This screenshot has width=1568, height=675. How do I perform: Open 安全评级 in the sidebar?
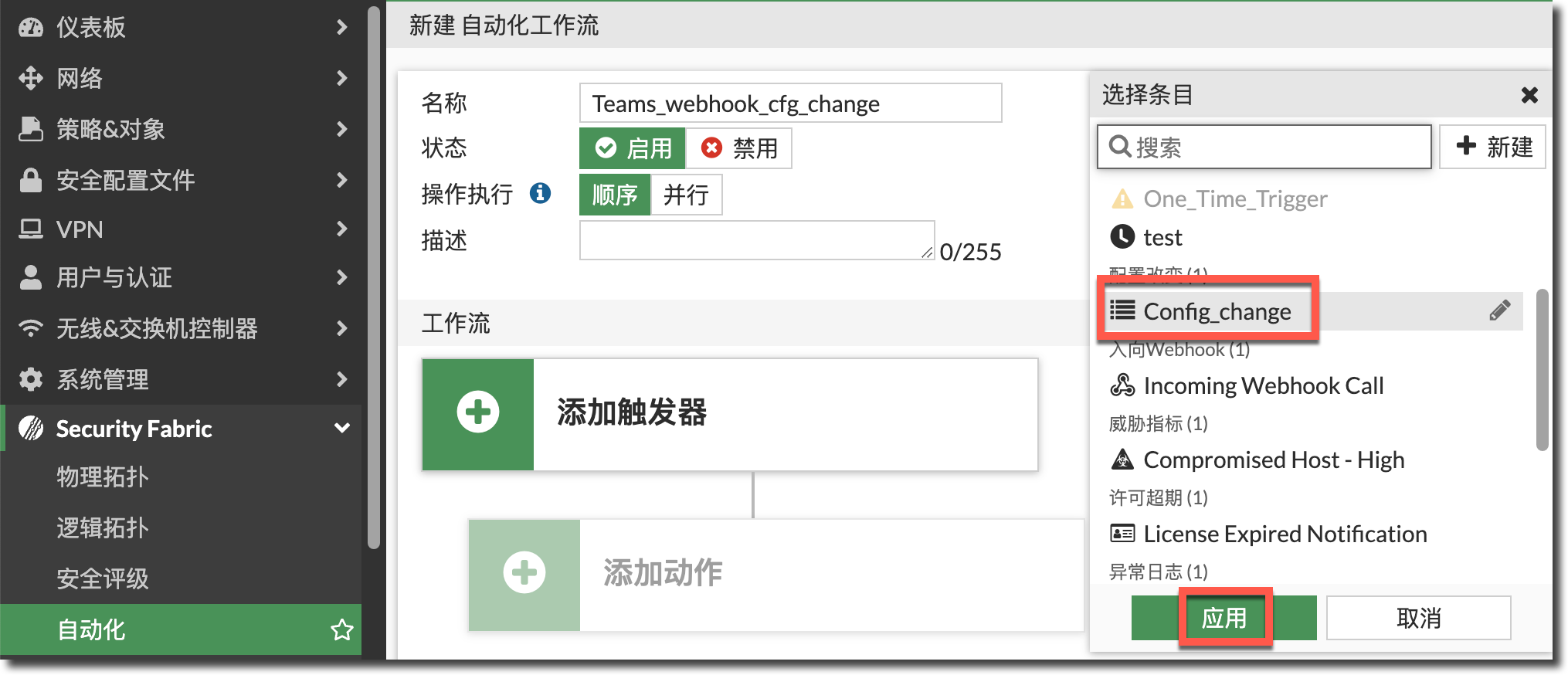[103, 578]
